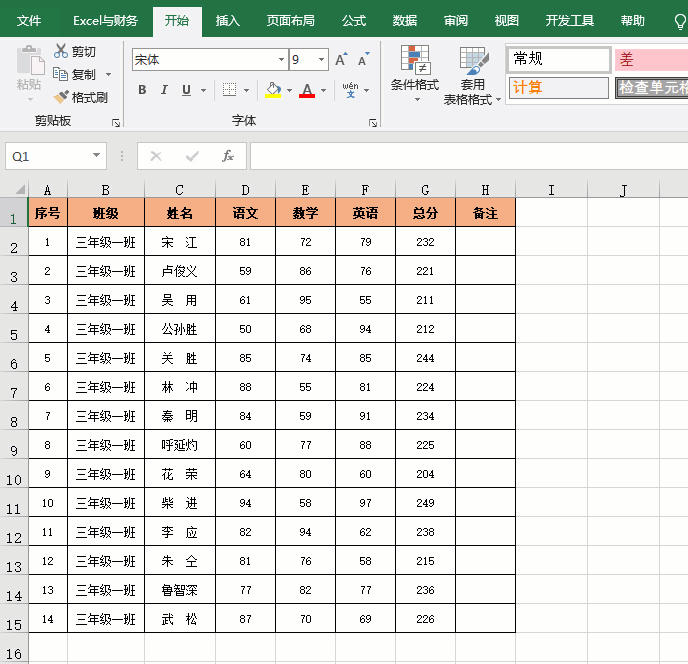Toggle Italic formatting
Image resolution: width=688 pixels, height=664 pixels.
[x=164, y=90]
